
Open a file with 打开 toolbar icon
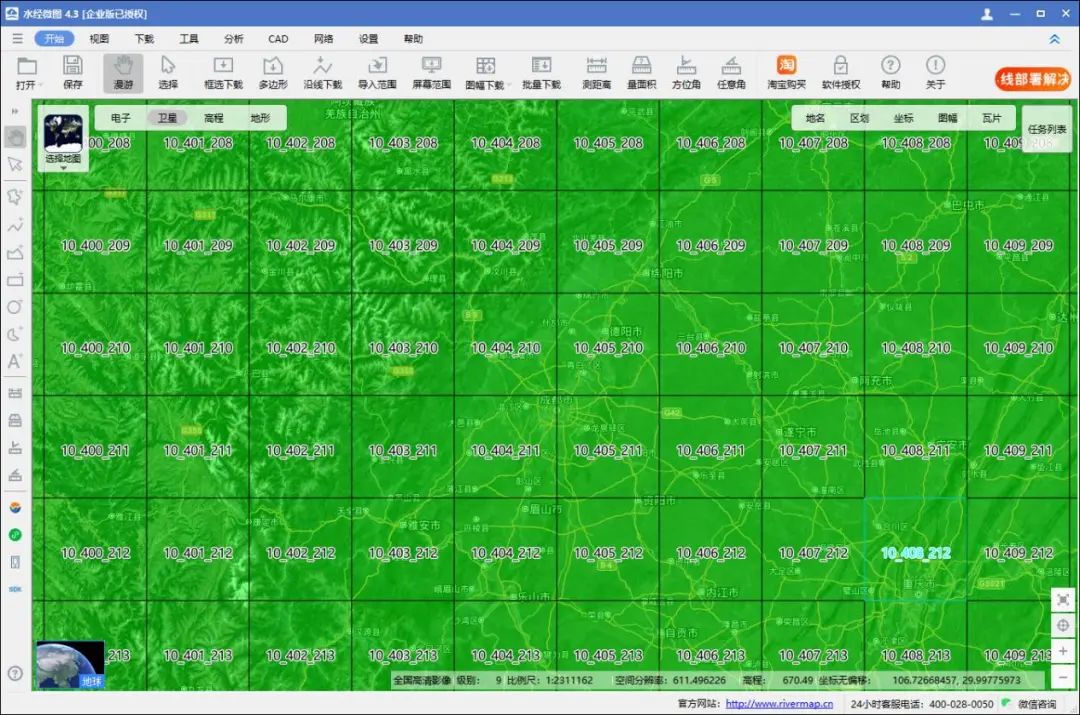click(x=27, y=72)
